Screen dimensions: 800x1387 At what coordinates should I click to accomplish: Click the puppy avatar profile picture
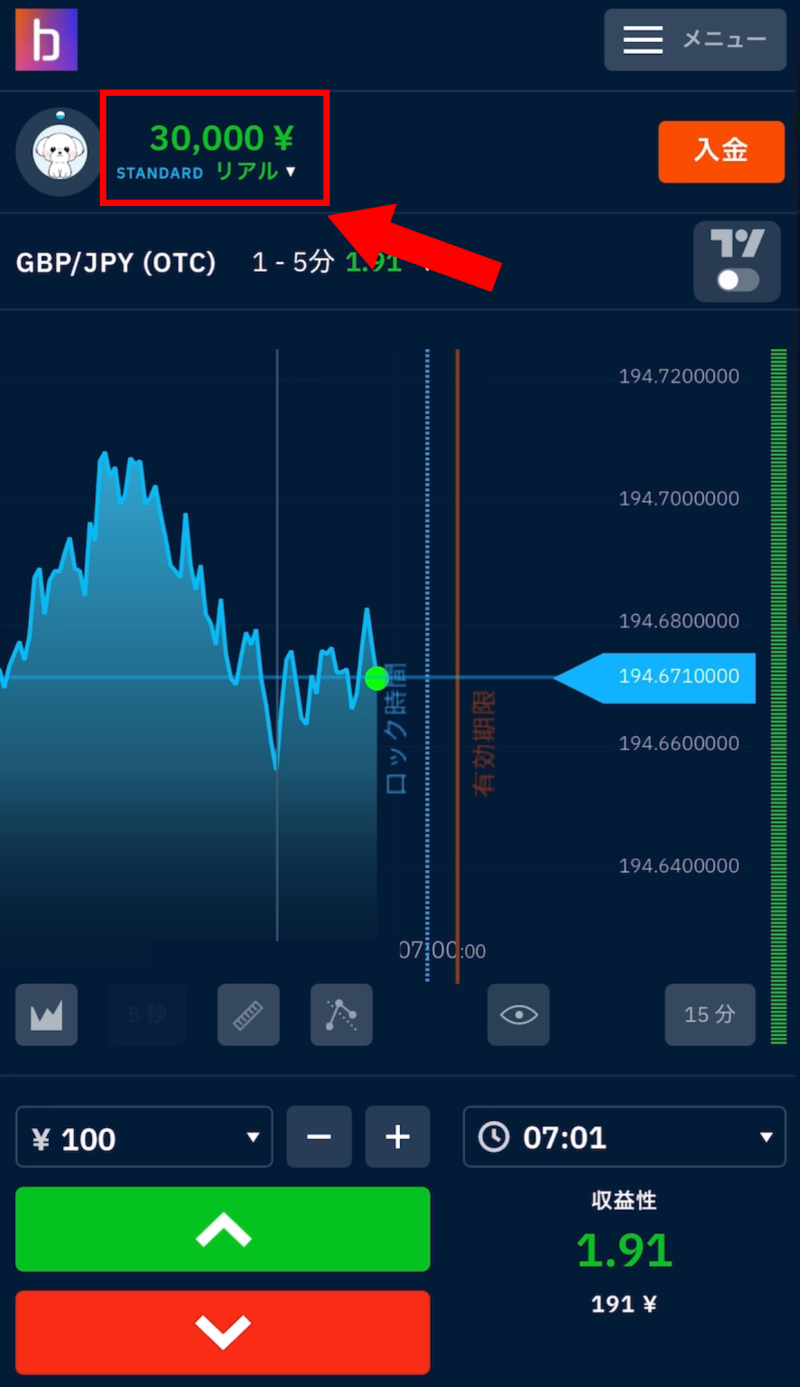(x=58, y=151)
